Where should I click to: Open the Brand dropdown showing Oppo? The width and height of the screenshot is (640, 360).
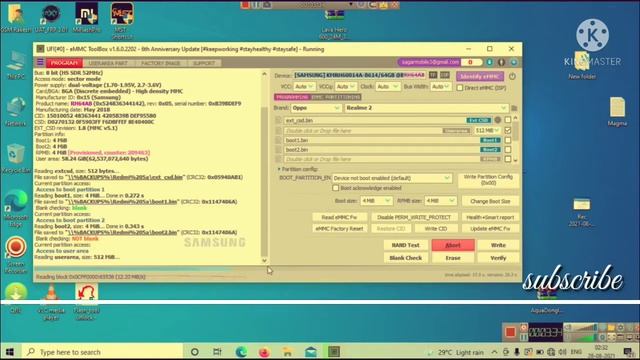click(x=316, y=108)
